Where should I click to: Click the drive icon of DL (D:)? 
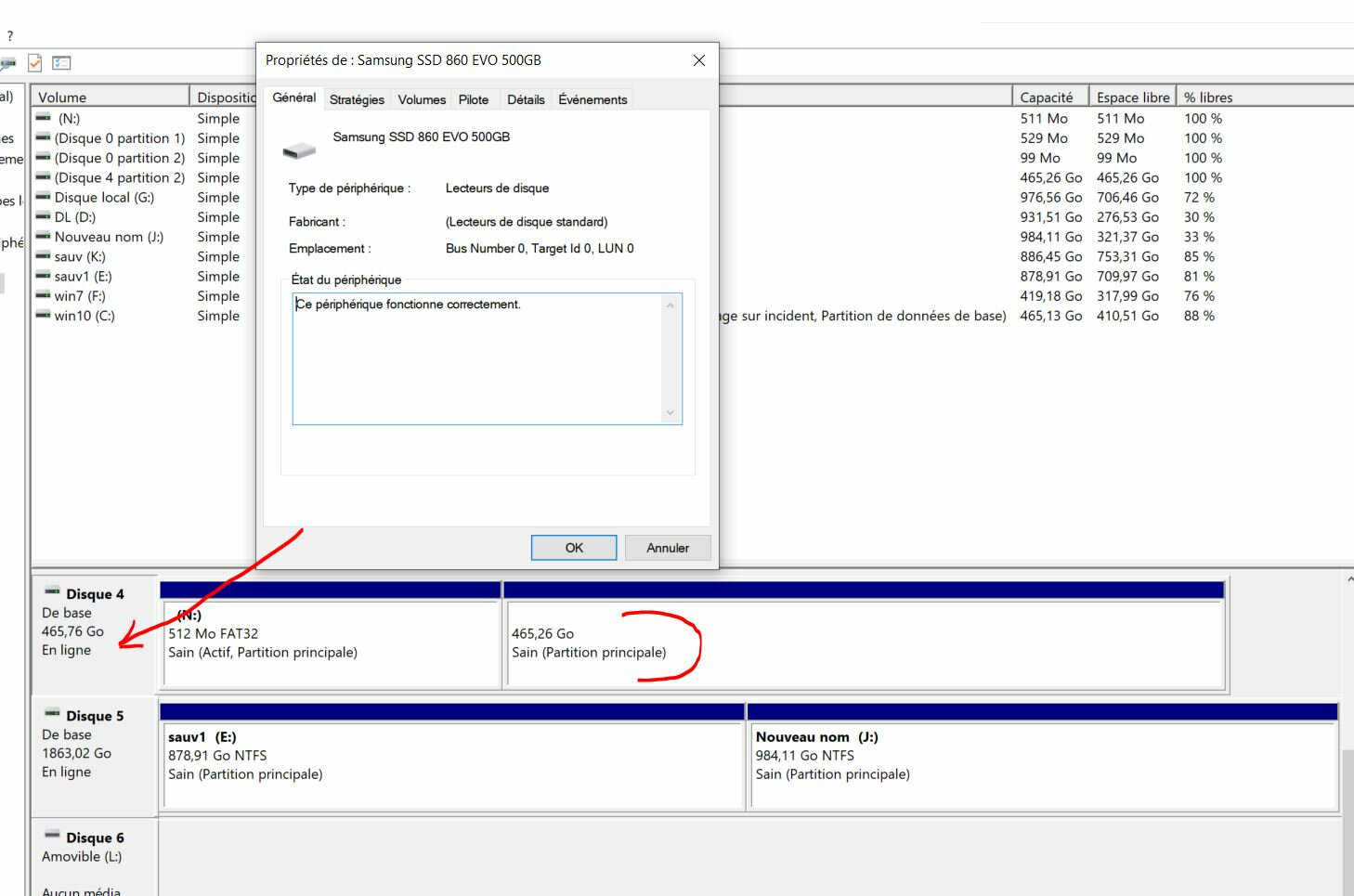tap(43, 216)
